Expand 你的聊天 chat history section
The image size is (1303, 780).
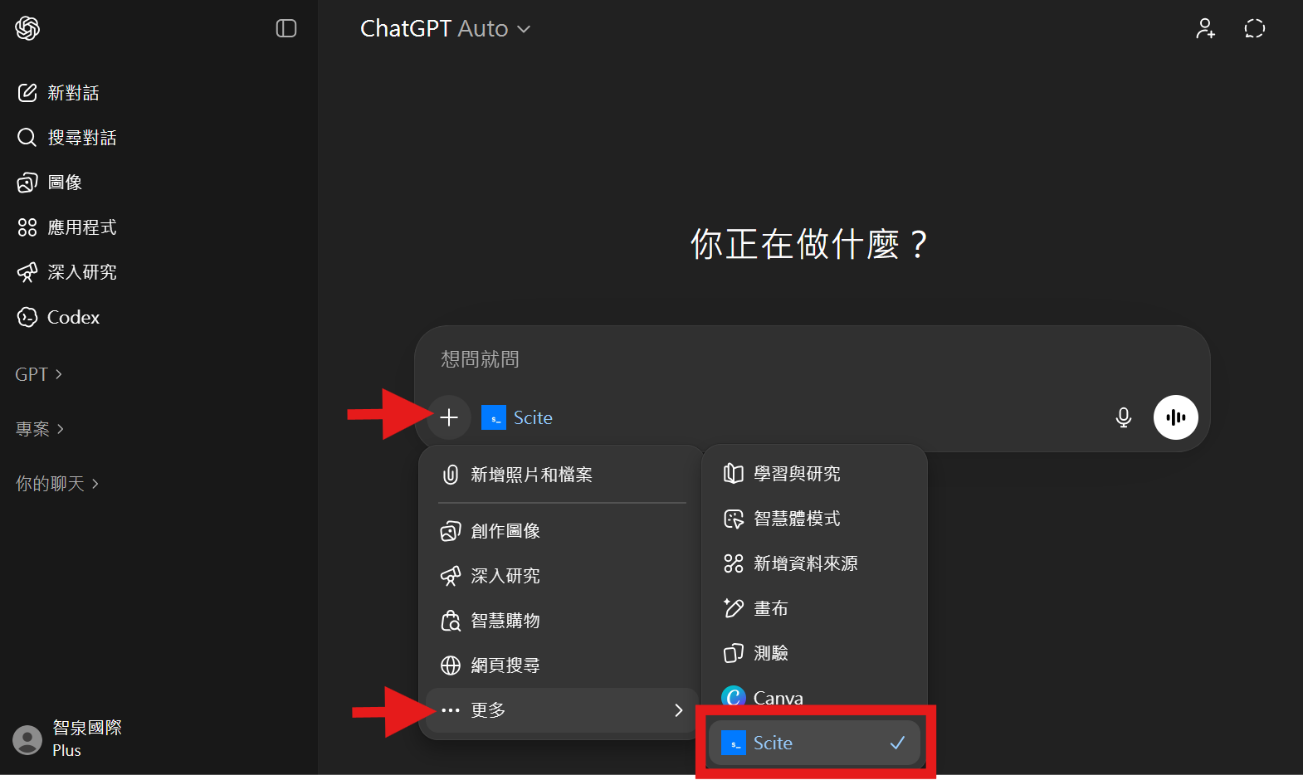57,483
